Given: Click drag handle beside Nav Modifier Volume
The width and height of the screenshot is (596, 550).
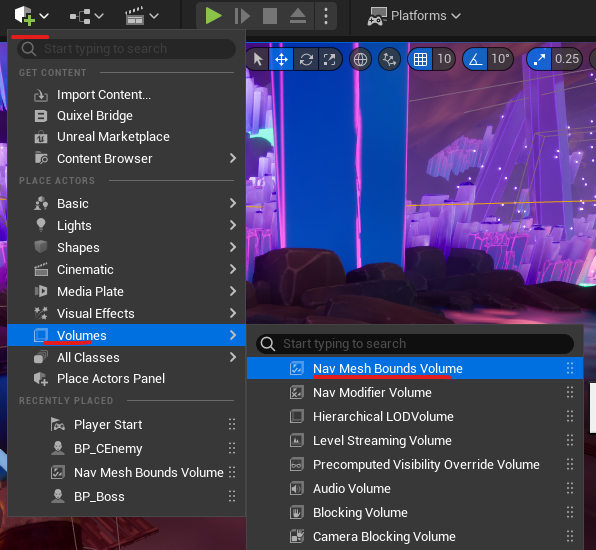Looking at the screenshot, I should (x=569, y=392).
